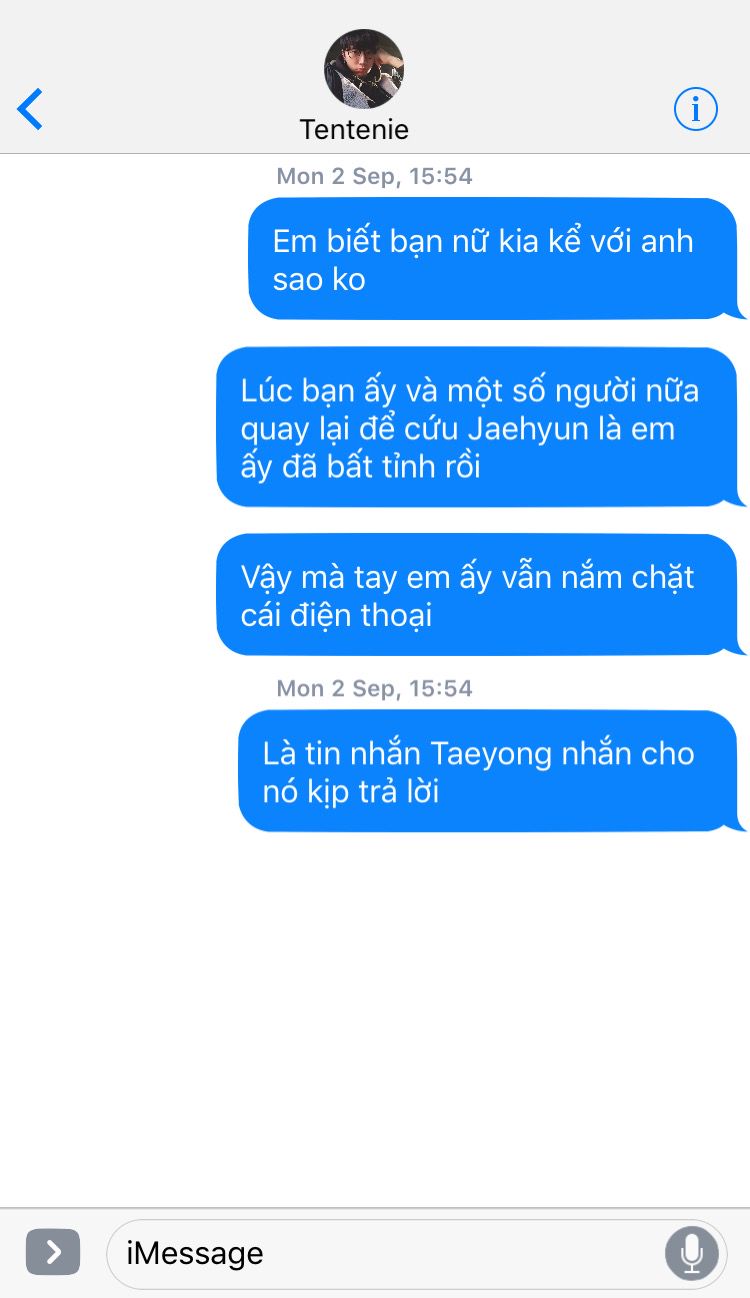Tap message 'Vậy mà tay em ấy'
The height and width of the screenshot is (1298, 750).
point(481,595)
